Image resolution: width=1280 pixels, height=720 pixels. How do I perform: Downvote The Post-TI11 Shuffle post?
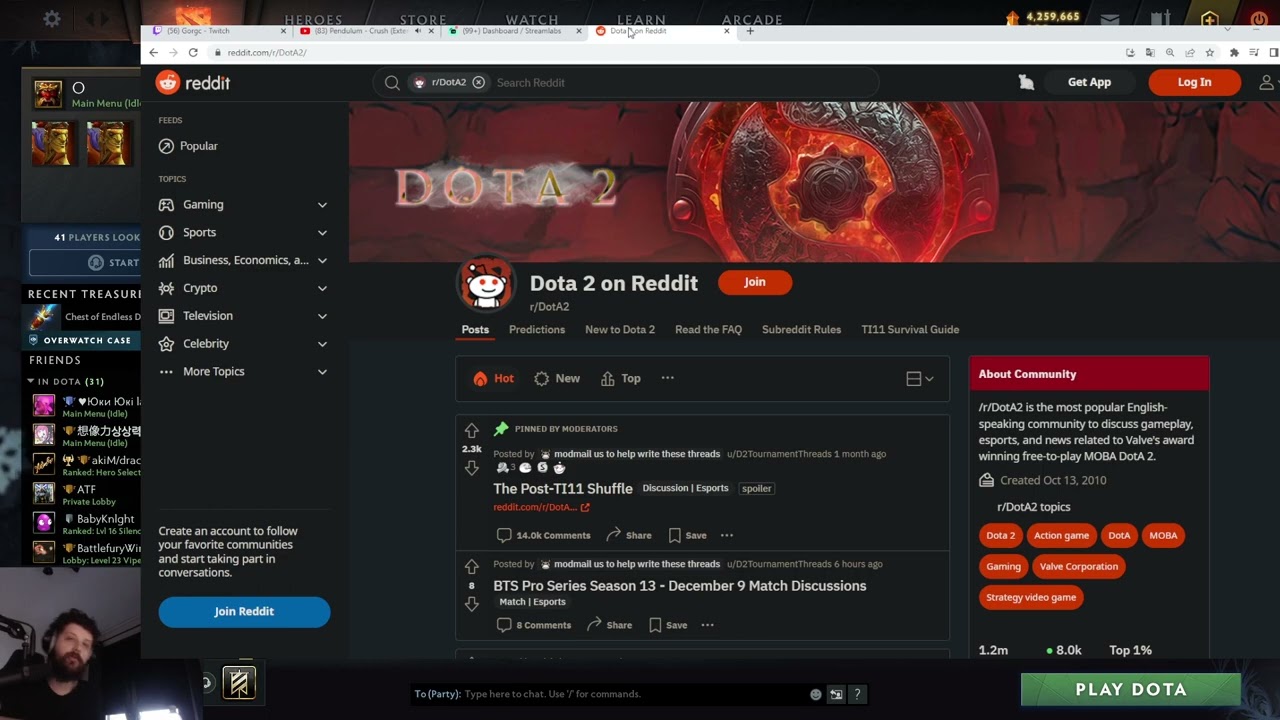click(x=471, y=467)
